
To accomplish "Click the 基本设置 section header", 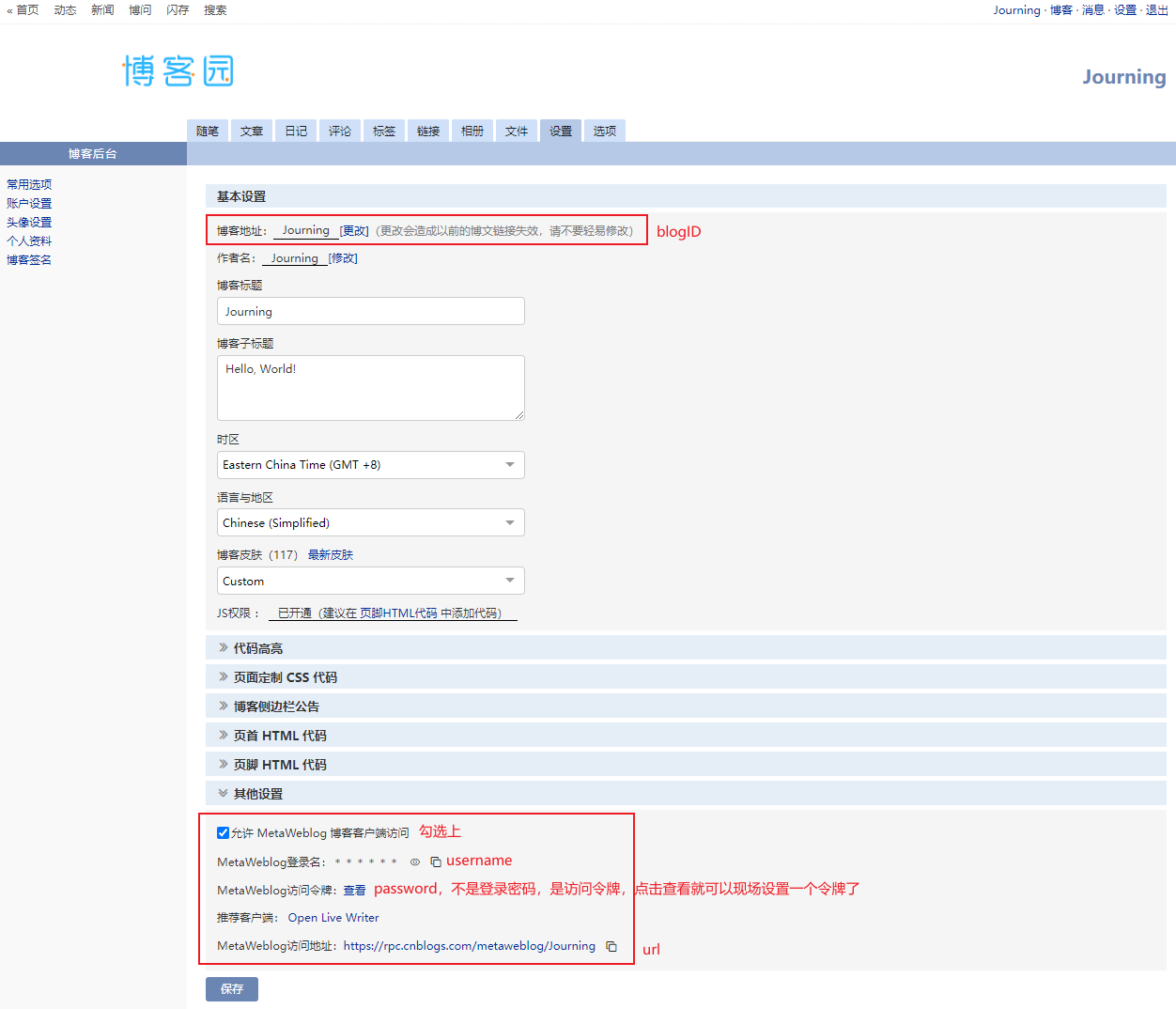I will (x=686, y=196).
